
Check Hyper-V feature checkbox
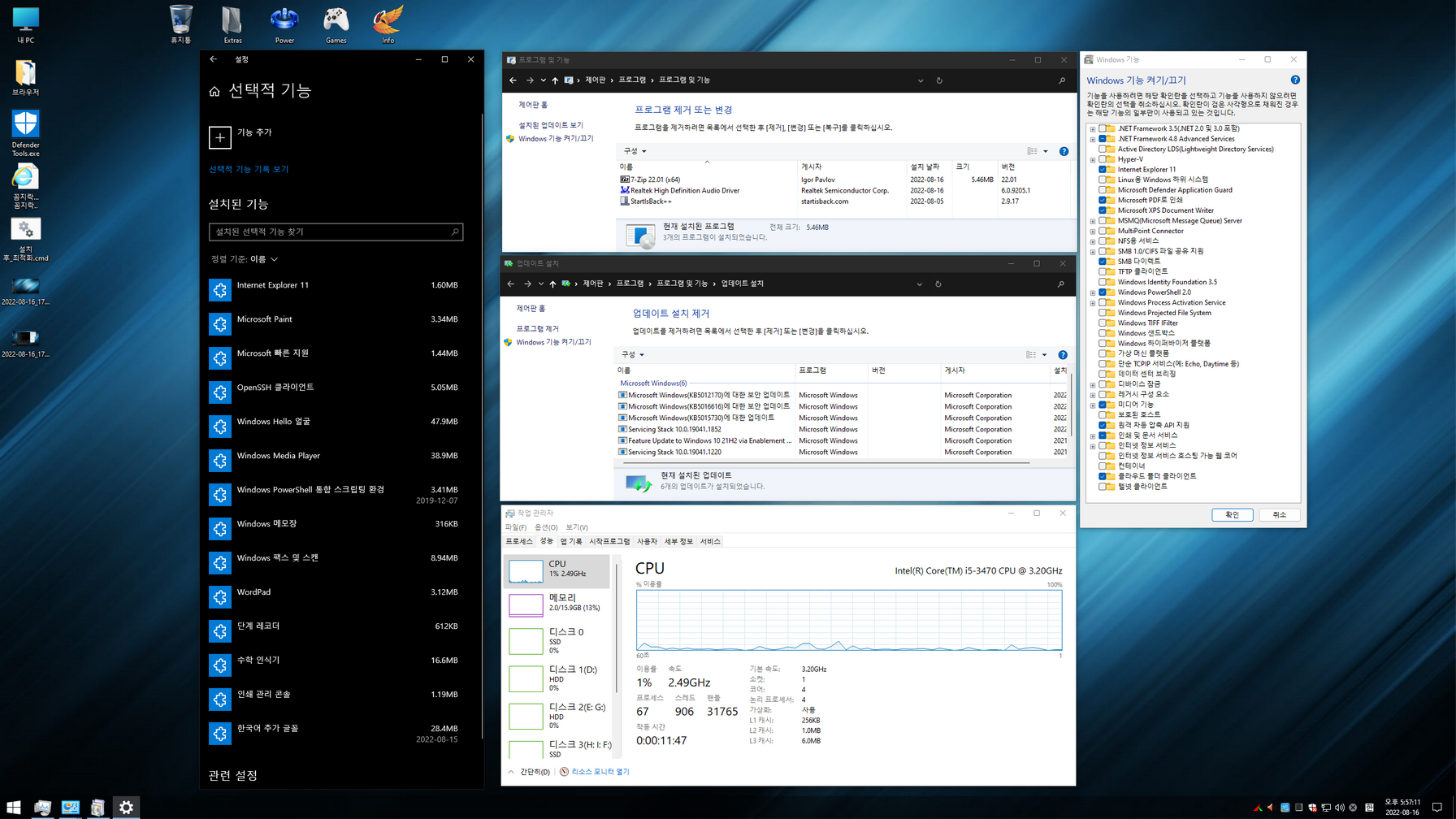click(1103, 159)
